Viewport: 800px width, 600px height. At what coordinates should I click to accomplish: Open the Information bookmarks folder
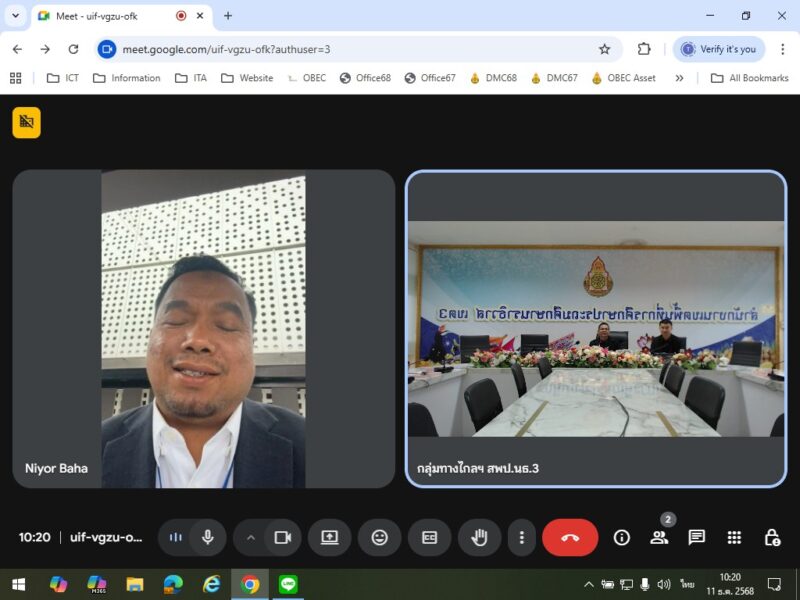127,78
